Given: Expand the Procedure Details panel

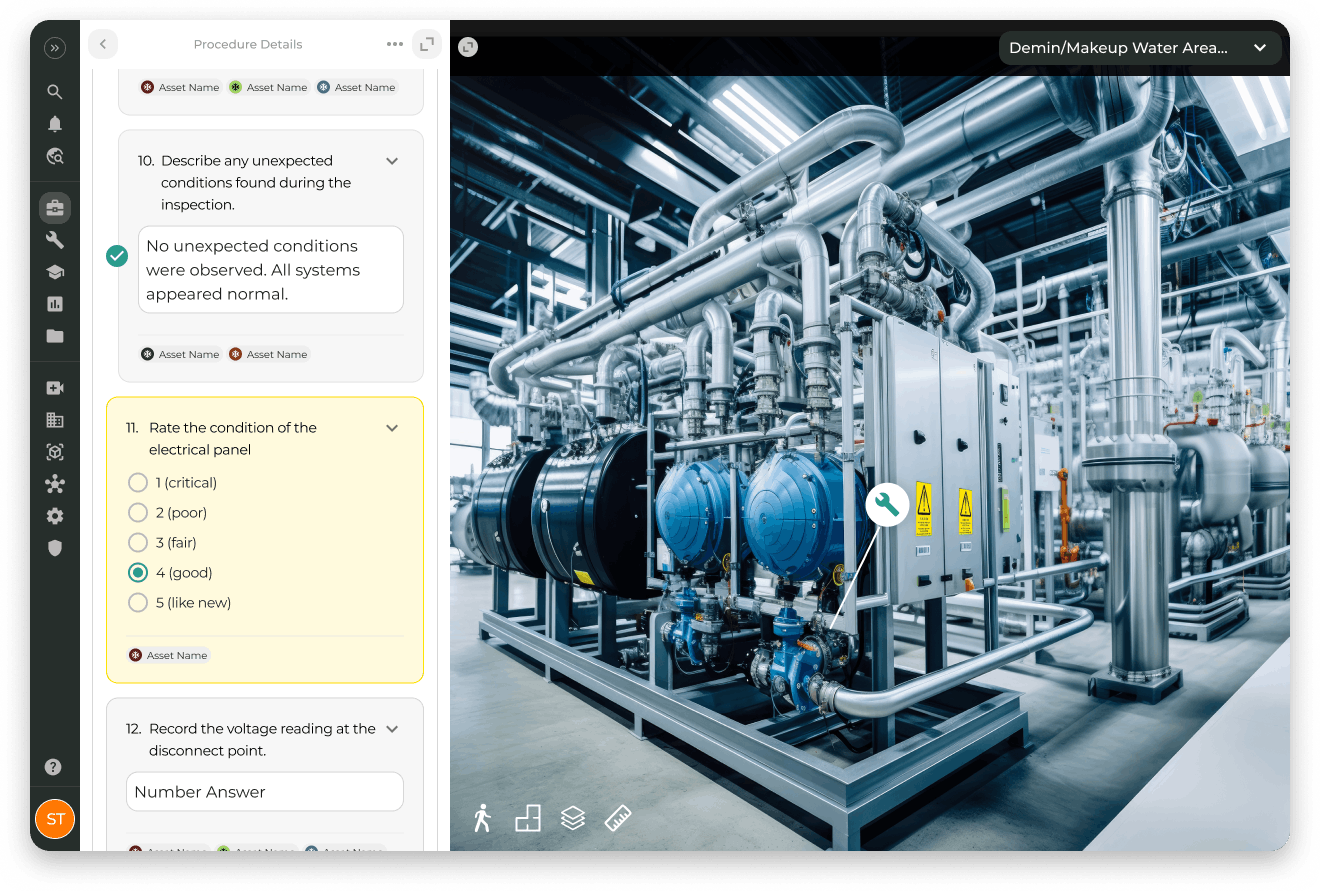Looking at the screenshot, I should coord(427,44).
